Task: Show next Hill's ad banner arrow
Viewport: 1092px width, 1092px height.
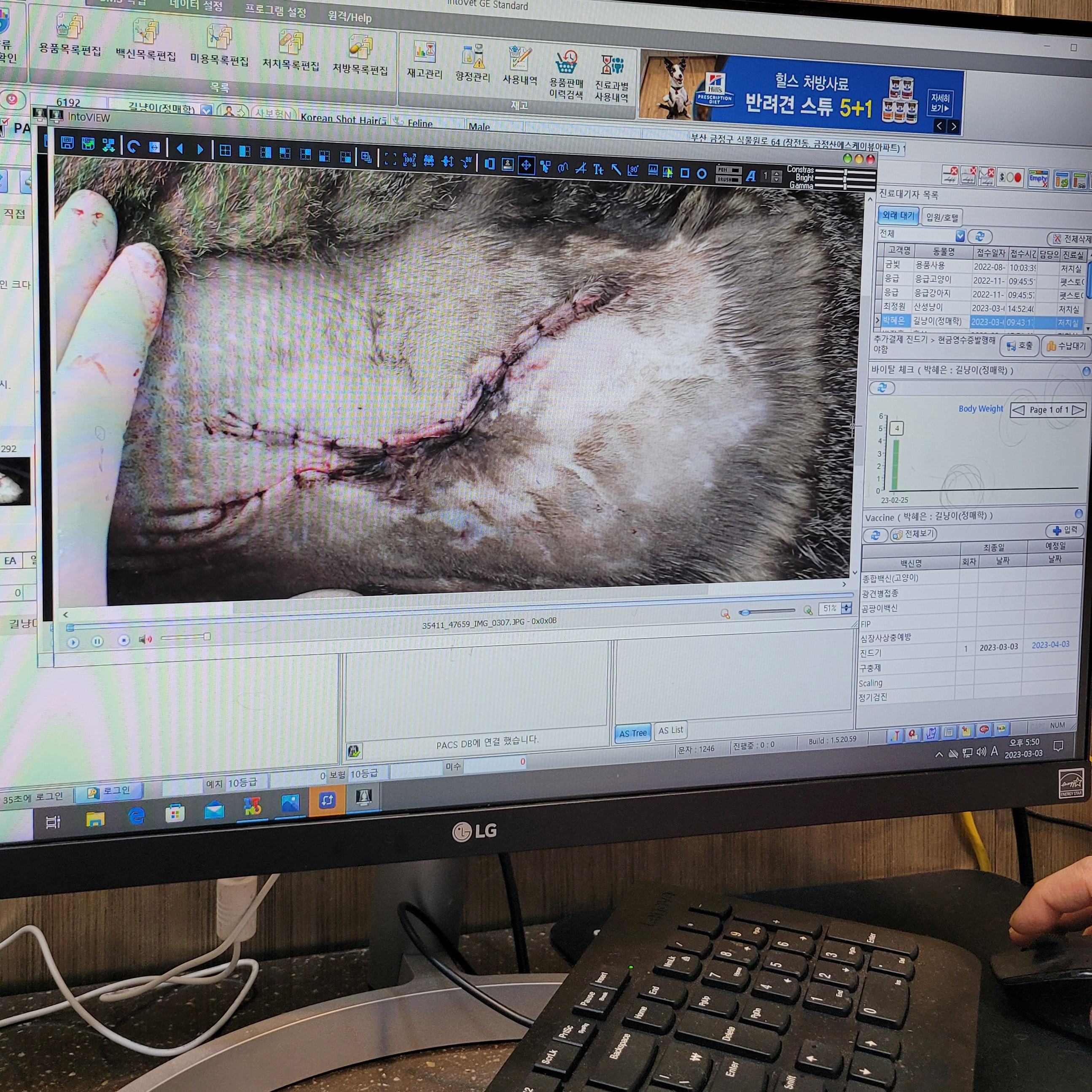Action: pyautogui.click(x=954, y=127)
